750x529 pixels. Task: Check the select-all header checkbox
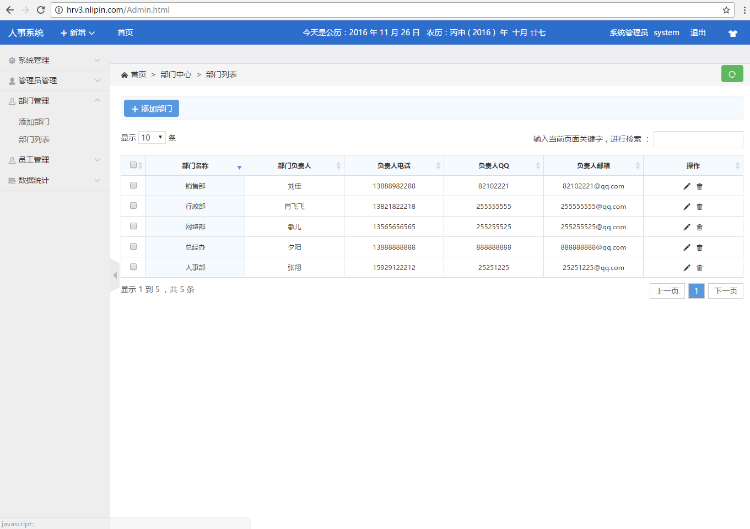pyautogui.click(x=133, y=165)
